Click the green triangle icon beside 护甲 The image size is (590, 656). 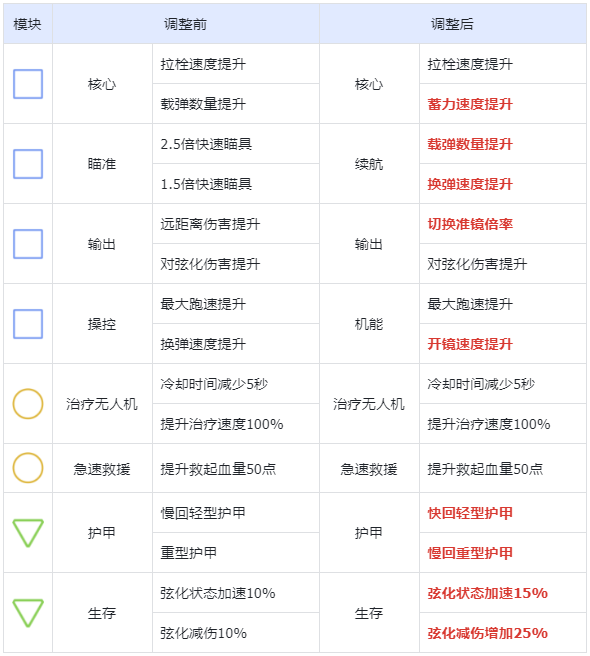click(28, 533)
